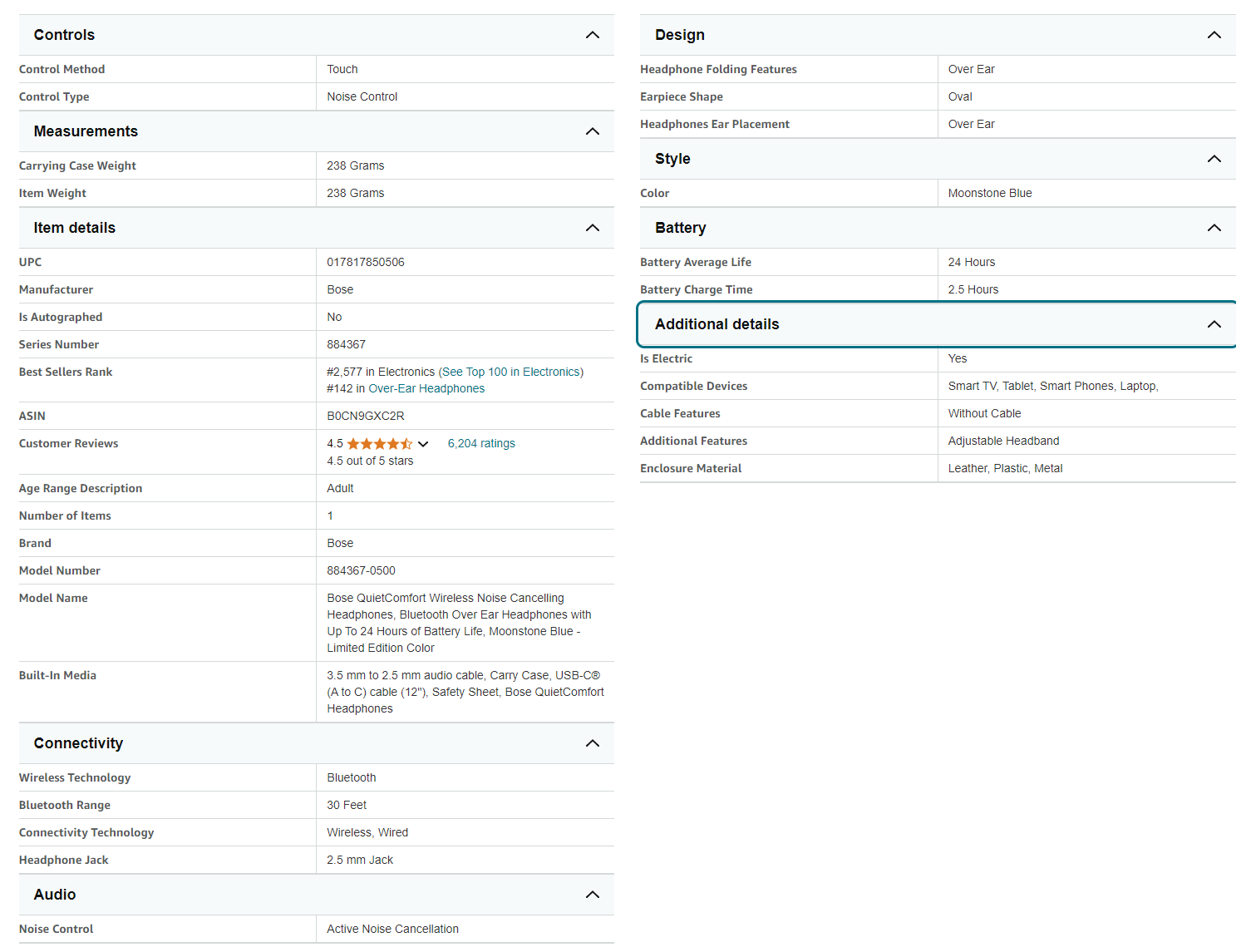The width and height of the screenshot is (1241, 952).
Task: Select the Series Number value 884367
Action: [x=347, y=344]
